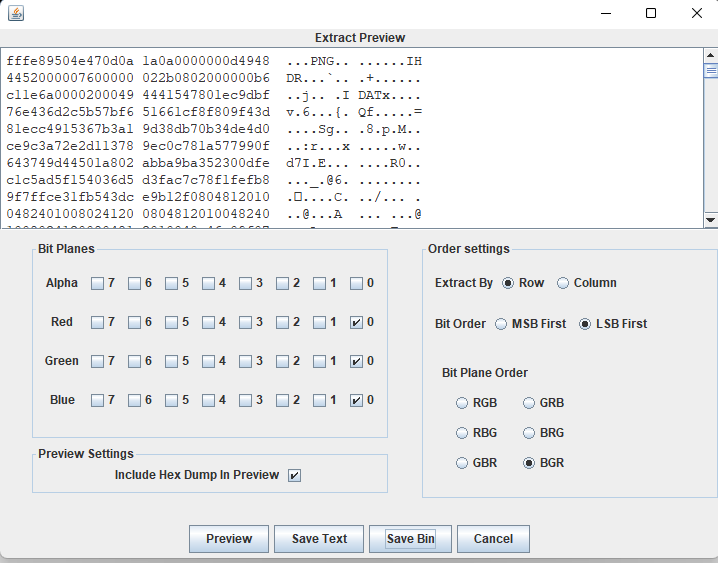The width and height of the screenshot is (718, 563).
Task: Check the Red bit plane 7 checkbox
Action: coord(97,322)
